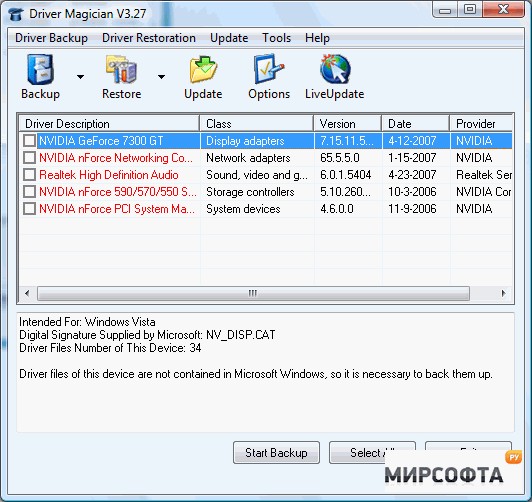Open the Help menu

click(x=317, y=38)
